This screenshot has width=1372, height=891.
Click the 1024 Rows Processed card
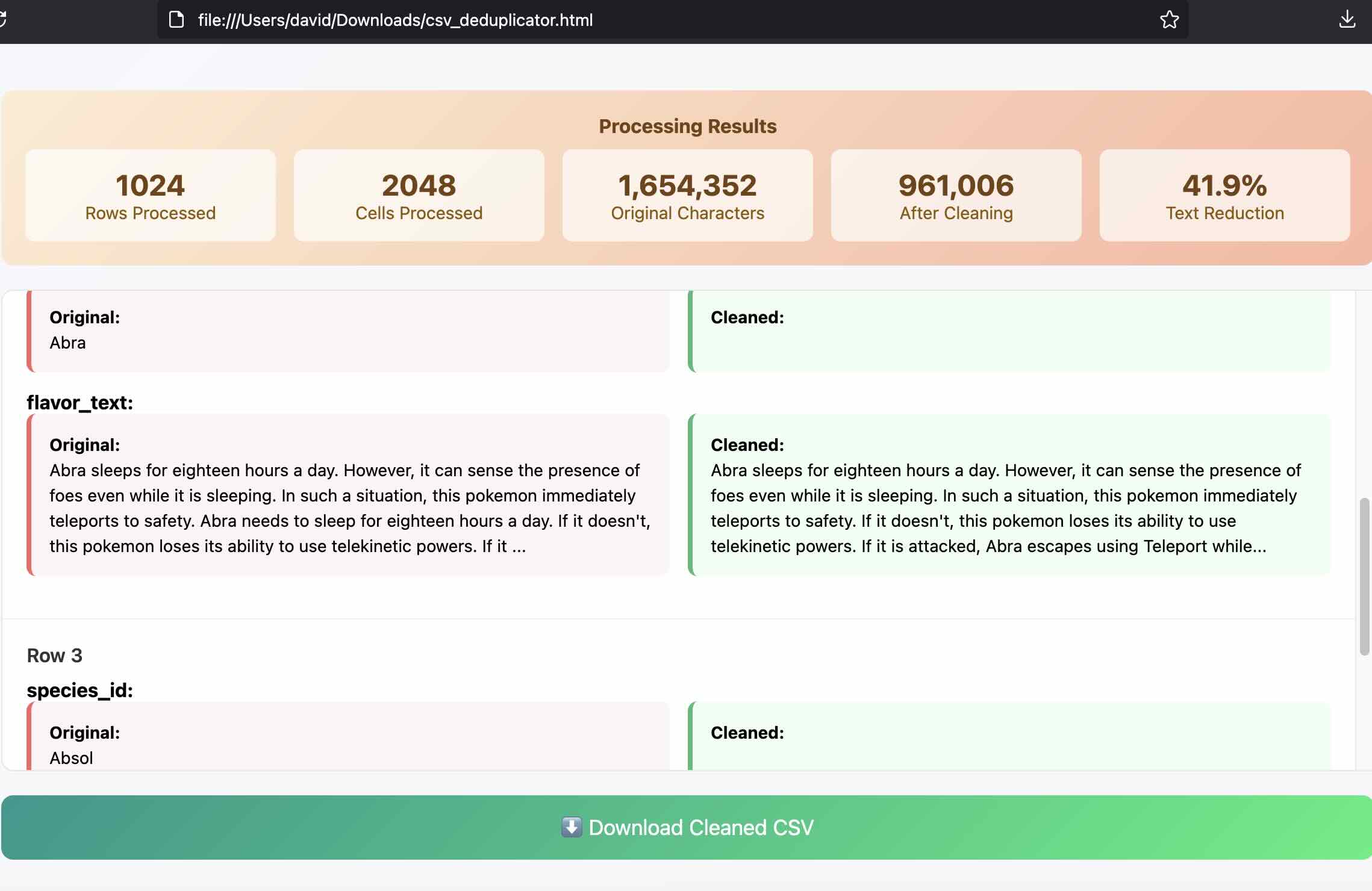coord(151,196)
